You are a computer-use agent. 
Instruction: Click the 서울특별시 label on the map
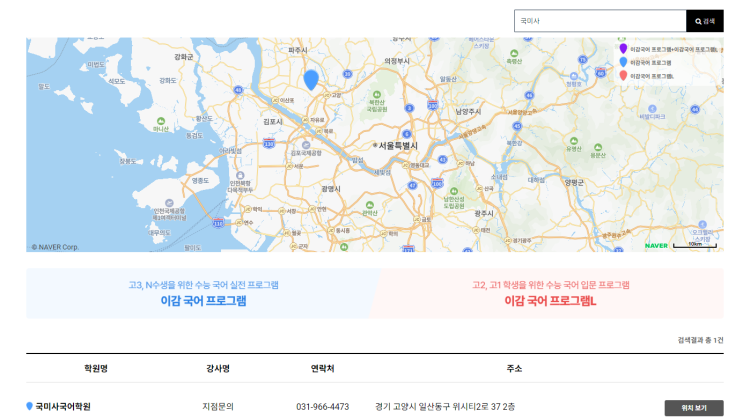(398, 146)
